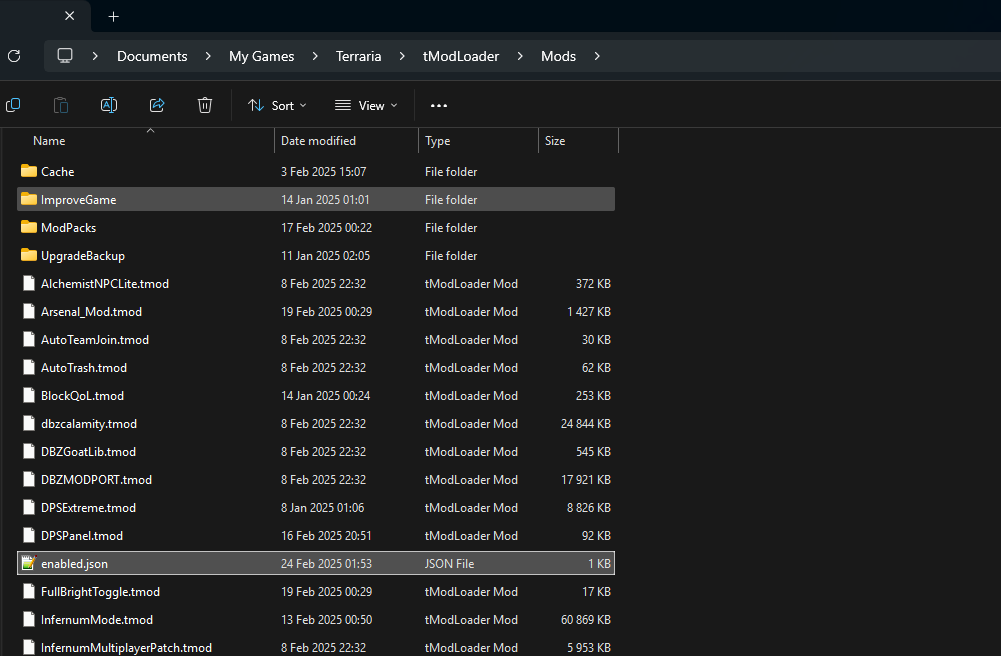Image resolution: width=1001 pixels, height=656 pixels.
Task: Open a new tab with plus button
Action: 114,17
